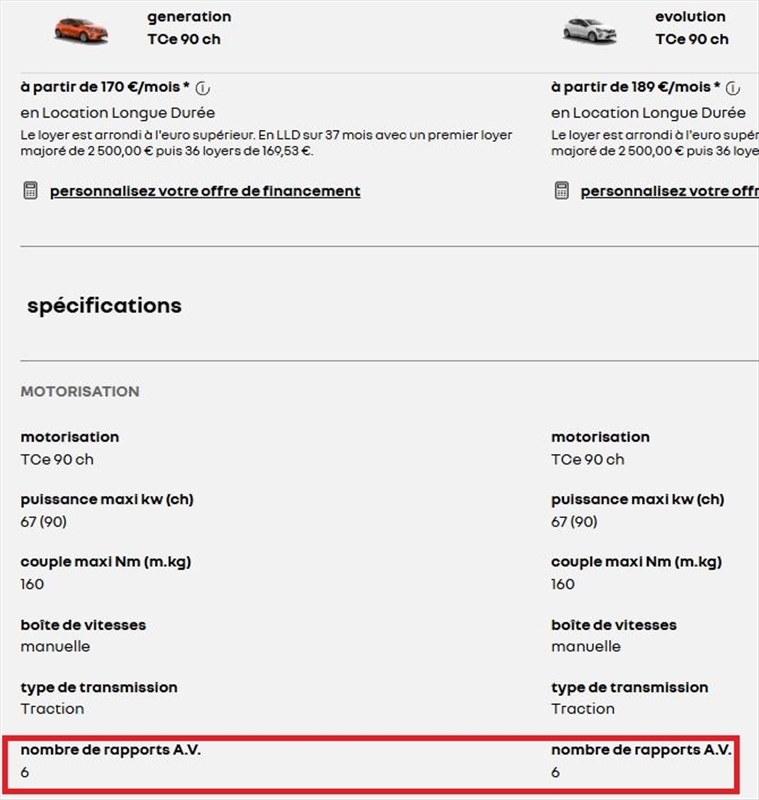This screenshot has width=759, height=800.
Task: Click the calculator icon under the evolution offer
Action: pyautogui.click(x=560, y=190)
